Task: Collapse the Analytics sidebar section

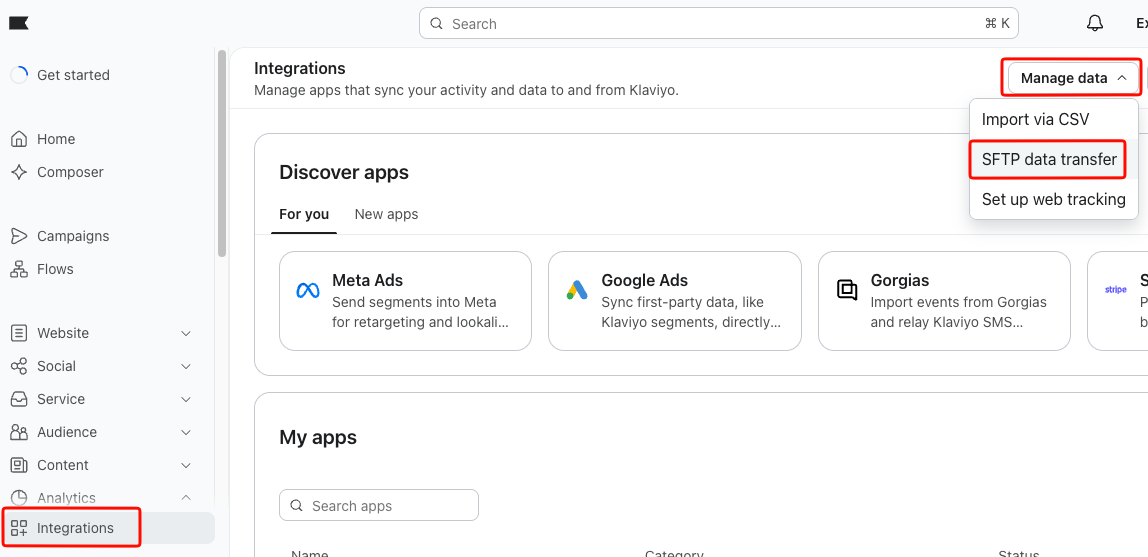Action: (x=186, y=498)
